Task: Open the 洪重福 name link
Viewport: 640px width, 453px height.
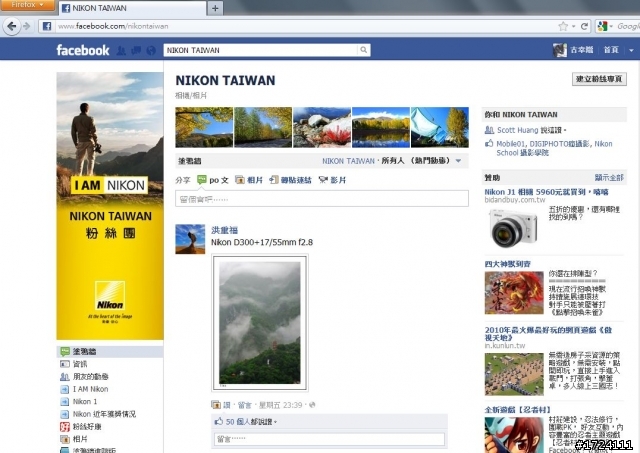Action: pos(224,230)
